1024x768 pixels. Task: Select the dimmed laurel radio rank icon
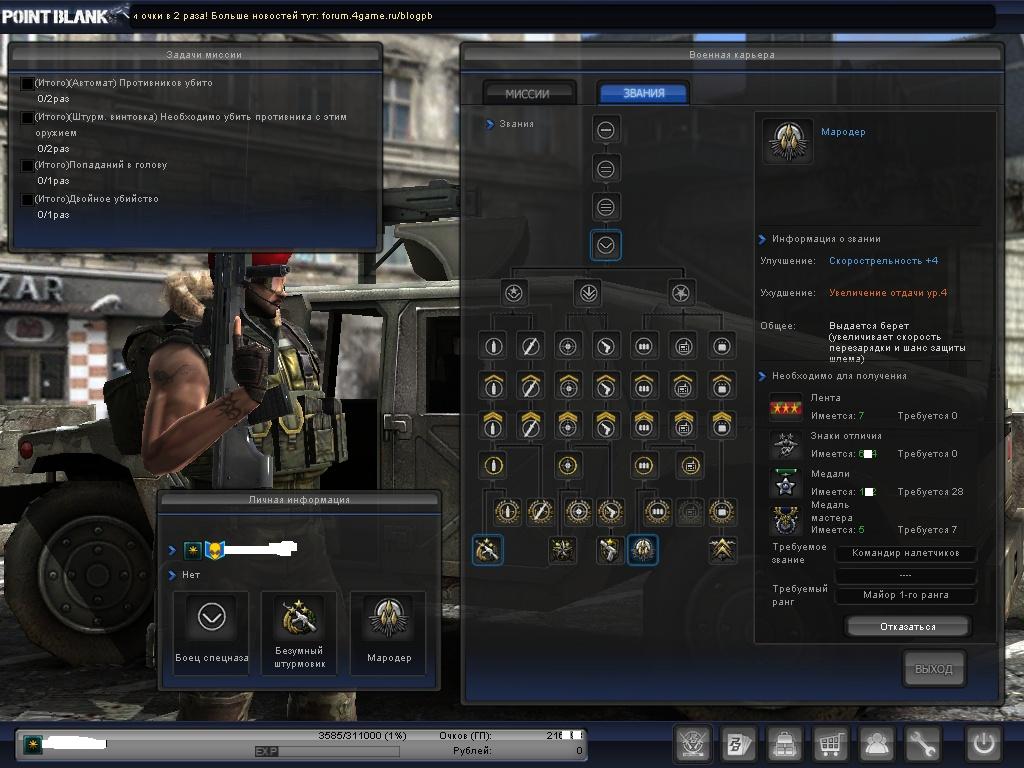[690, 512]
